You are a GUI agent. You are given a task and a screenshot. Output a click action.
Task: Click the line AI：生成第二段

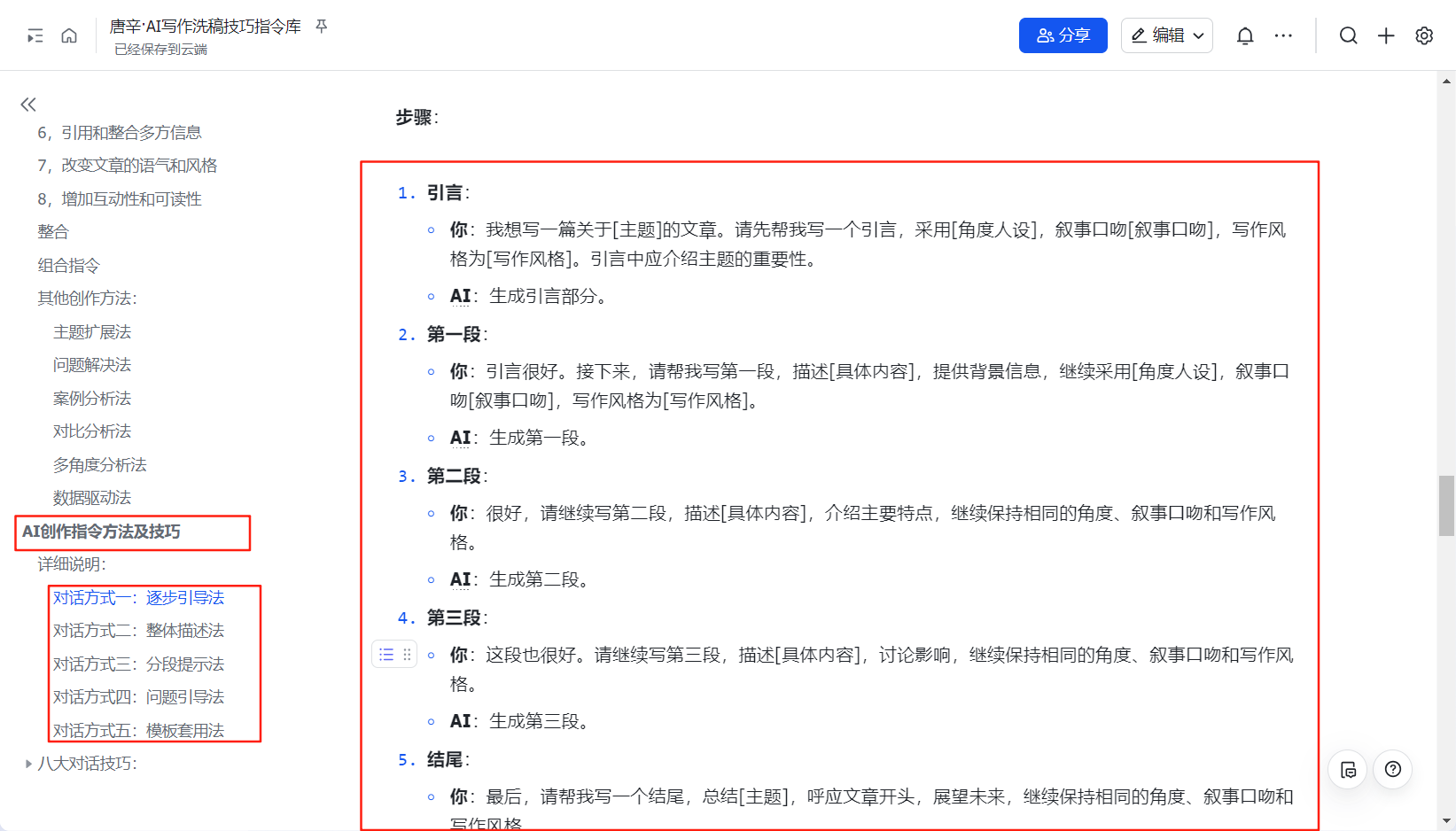tap(519, 580)
